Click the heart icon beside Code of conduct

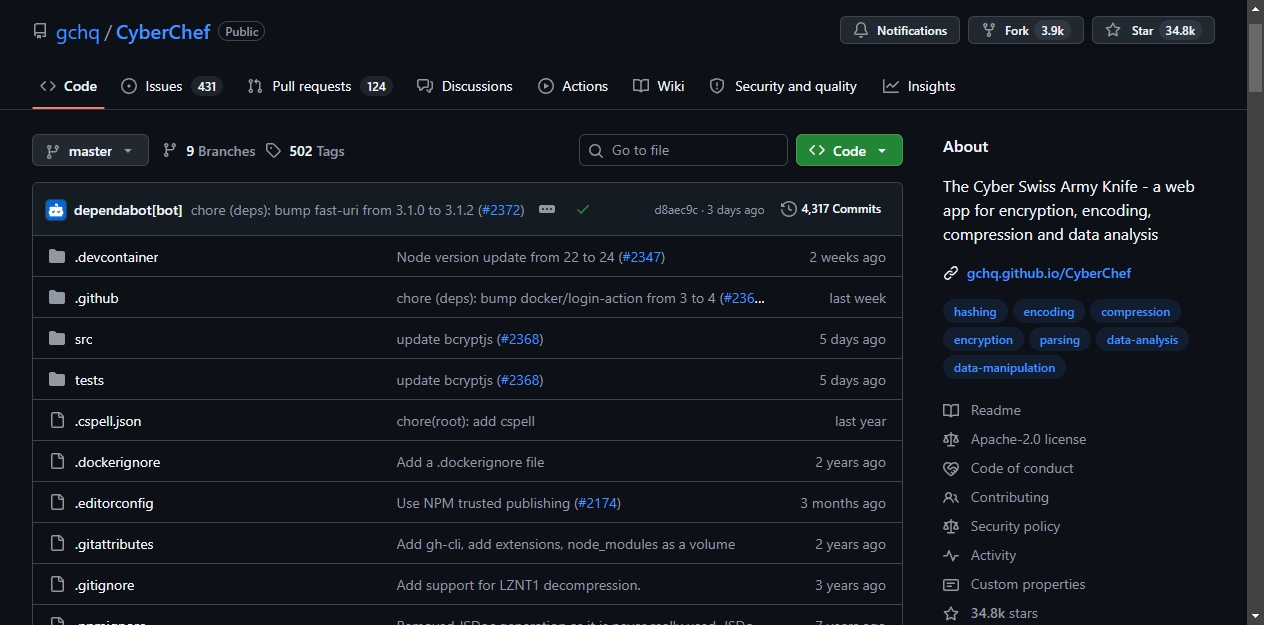pos(951,468)
